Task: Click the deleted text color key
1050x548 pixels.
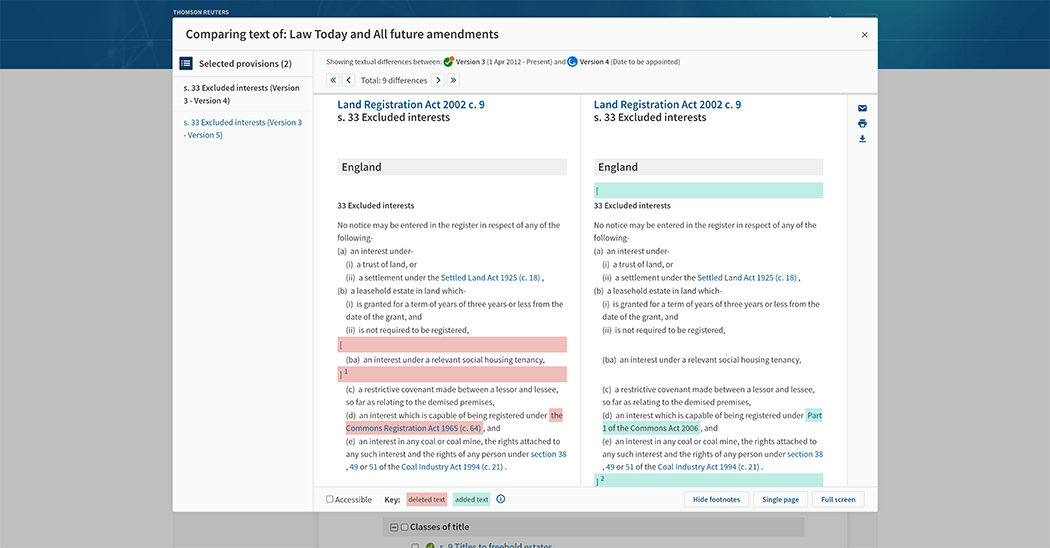Action: [427, 499]
